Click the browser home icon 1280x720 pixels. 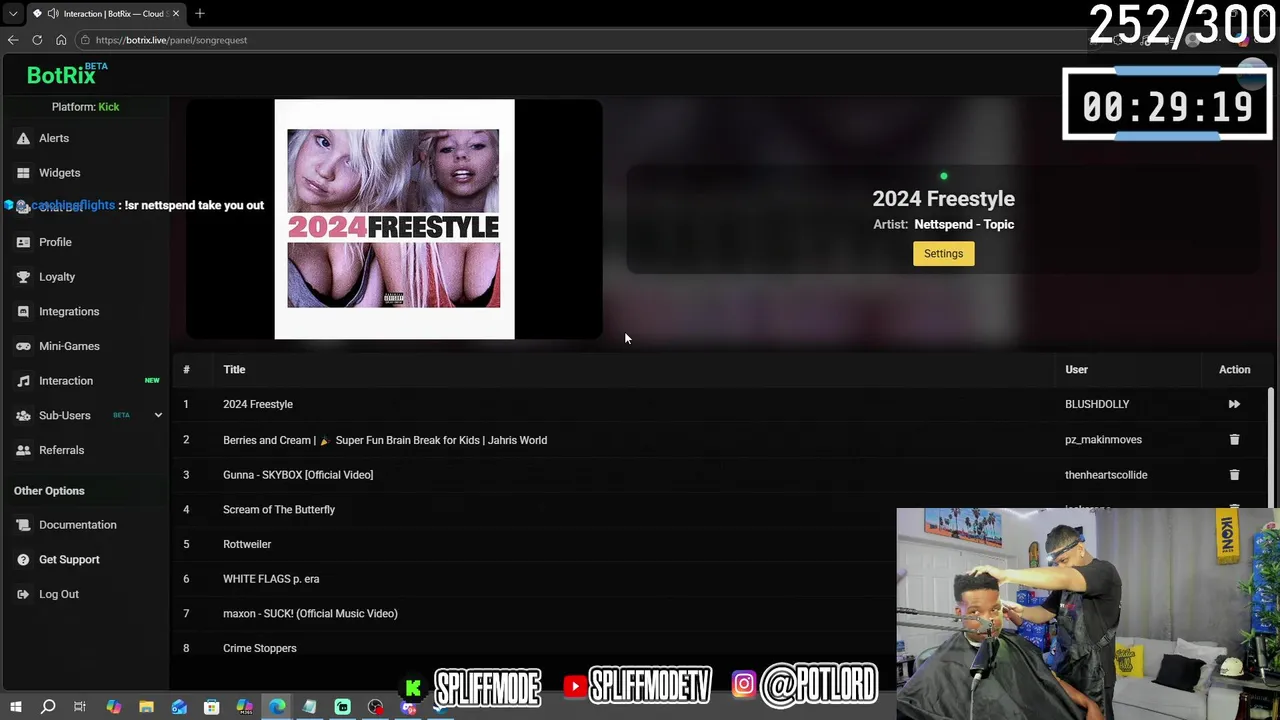click(x=61, y=40)
